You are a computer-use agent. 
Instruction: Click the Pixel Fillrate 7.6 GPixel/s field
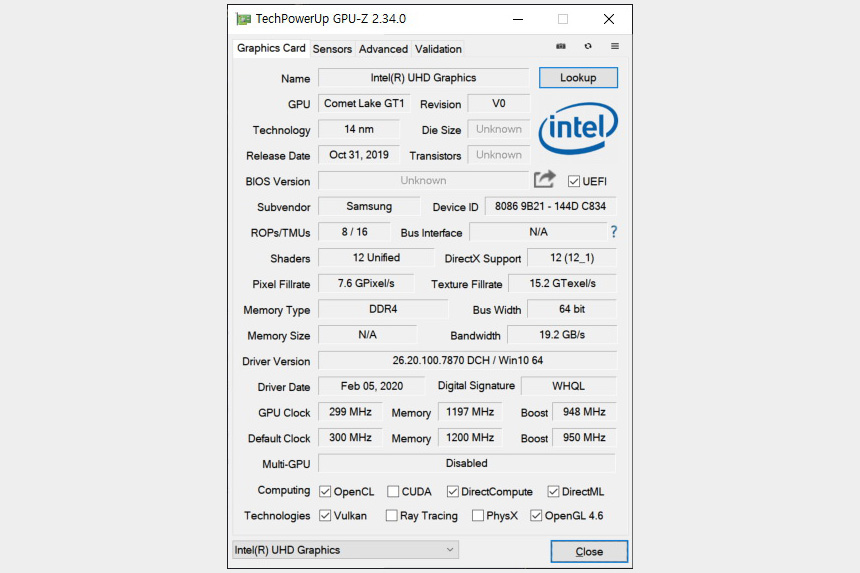point(366,283)
